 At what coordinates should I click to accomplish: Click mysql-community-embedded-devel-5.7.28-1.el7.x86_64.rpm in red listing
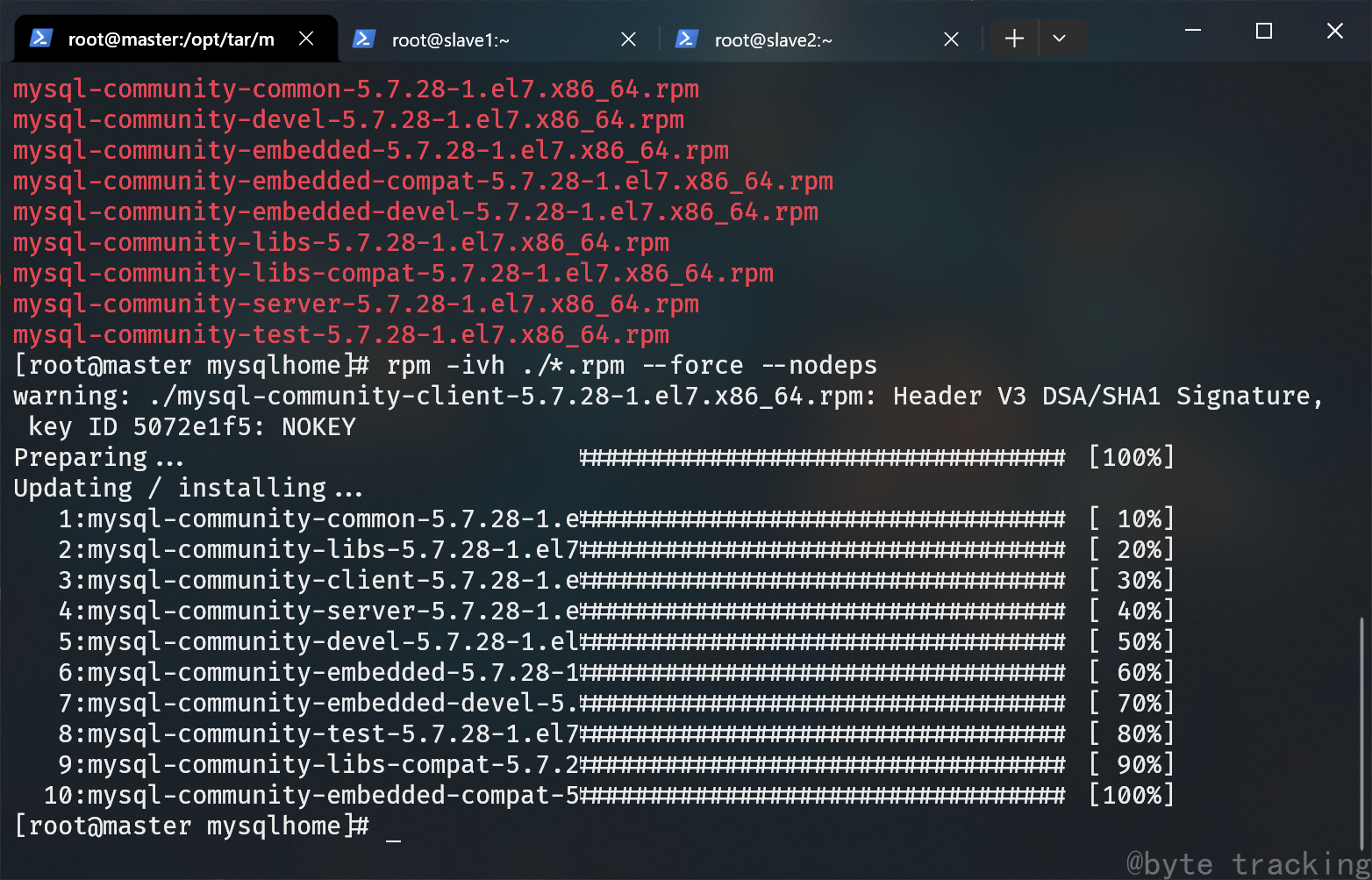[416, 212]
